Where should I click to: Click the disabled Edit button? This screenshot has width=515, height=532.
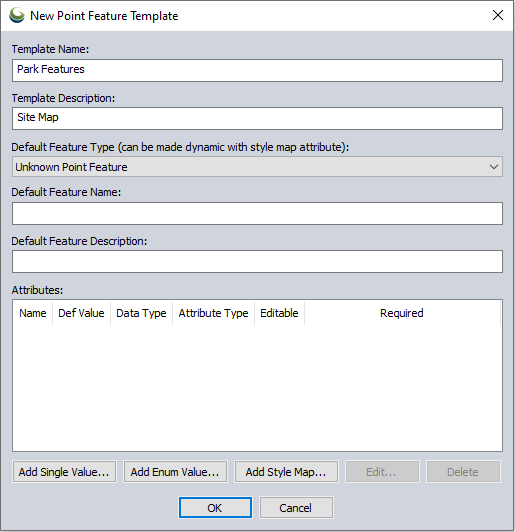click(x=382, y=472)
